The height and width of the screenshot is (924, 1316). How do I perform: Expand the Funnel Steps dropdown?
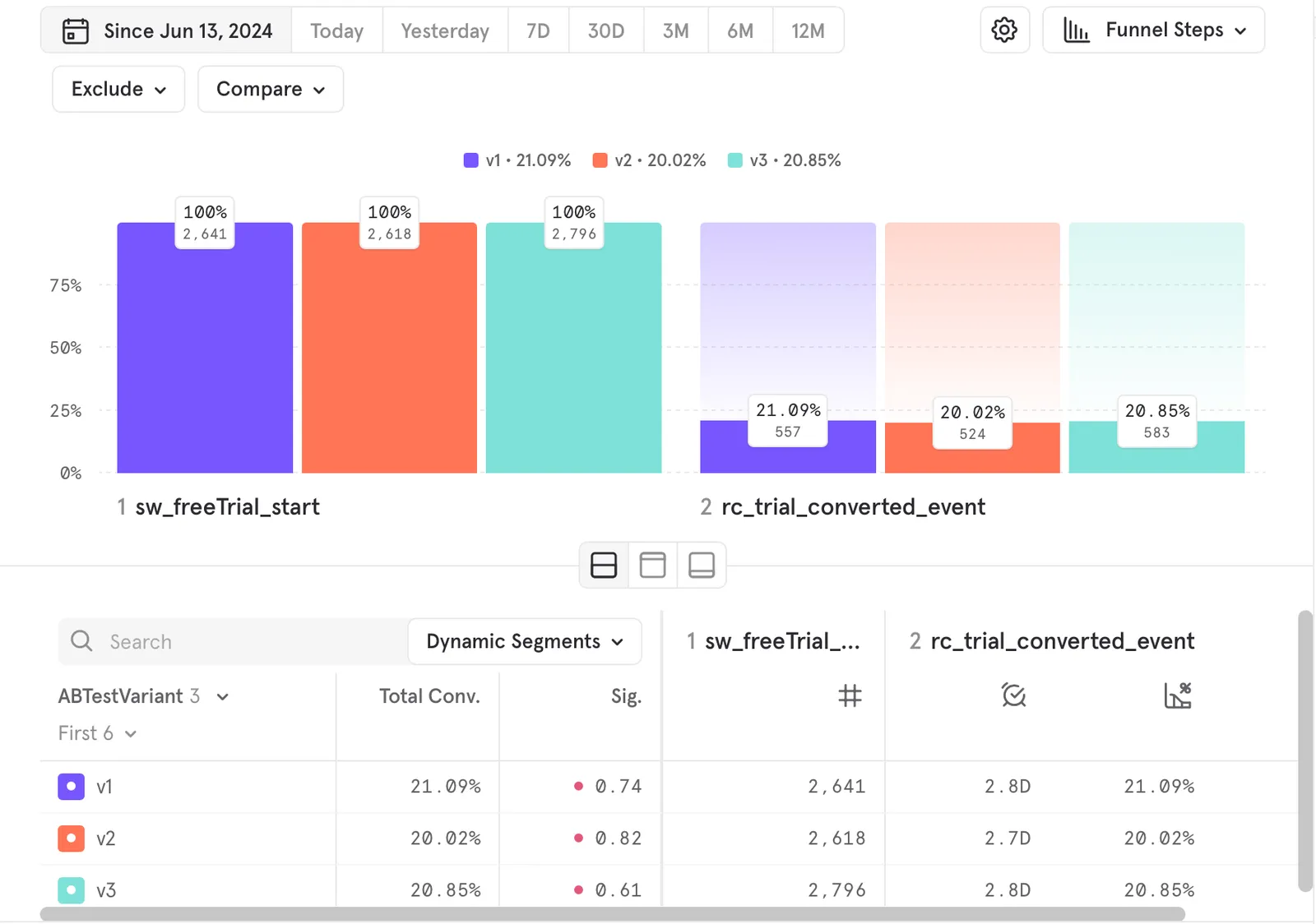[x=1153, y=30]
